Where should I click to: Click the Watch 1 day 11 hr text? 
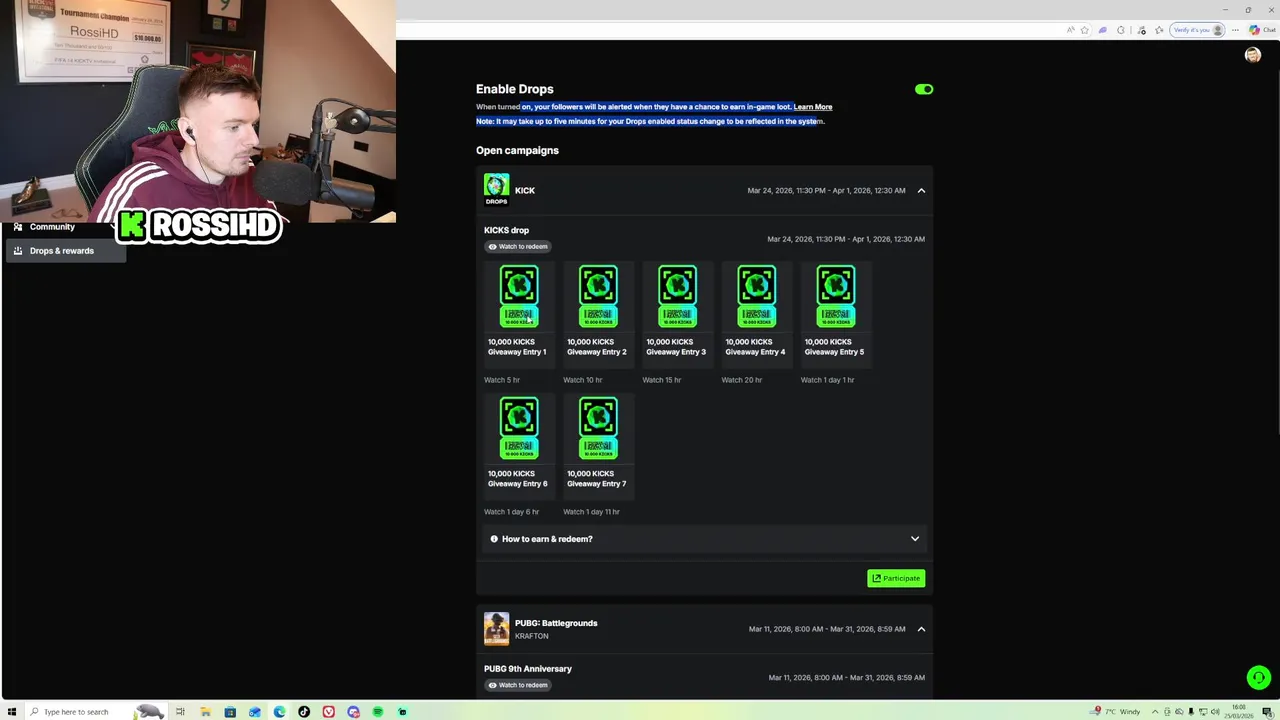coord(592,512)
